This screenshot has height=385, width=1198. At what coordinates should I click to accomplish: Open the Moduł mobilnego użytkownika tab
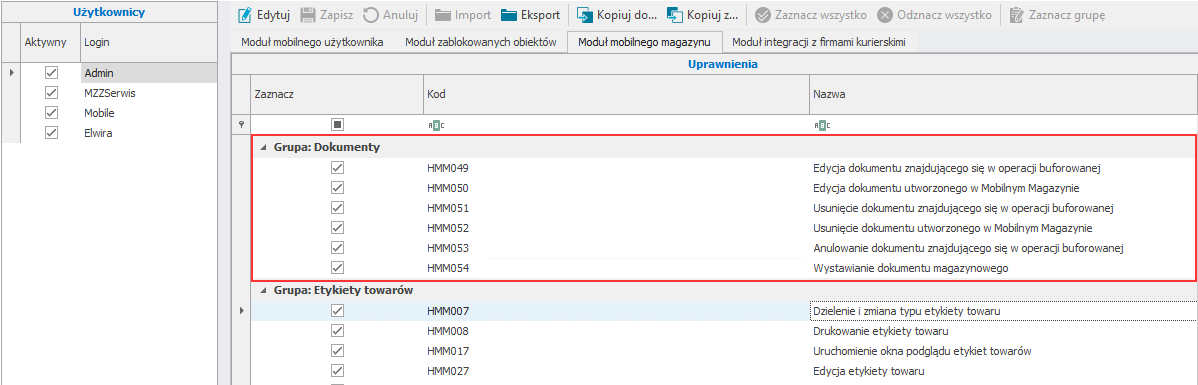point(312,43)
